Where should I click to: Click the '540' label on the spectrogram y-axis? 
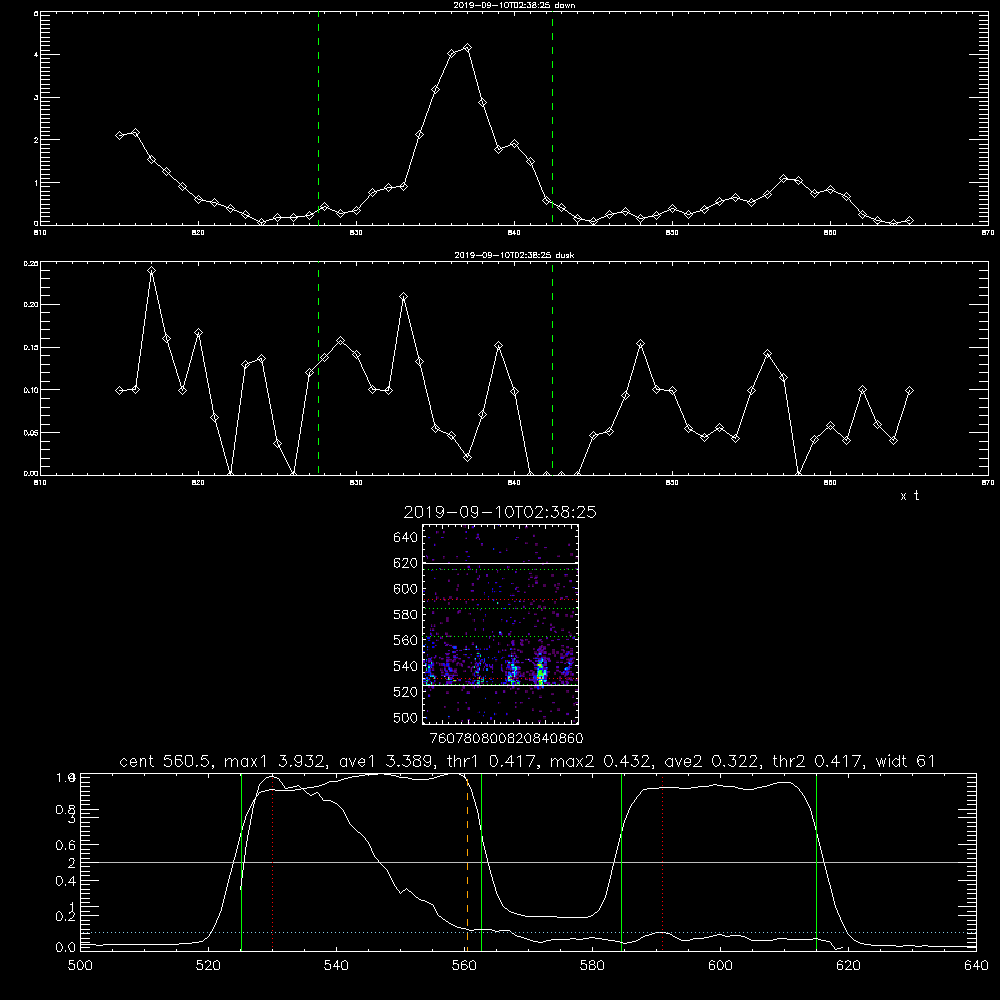tap(406, 666)
